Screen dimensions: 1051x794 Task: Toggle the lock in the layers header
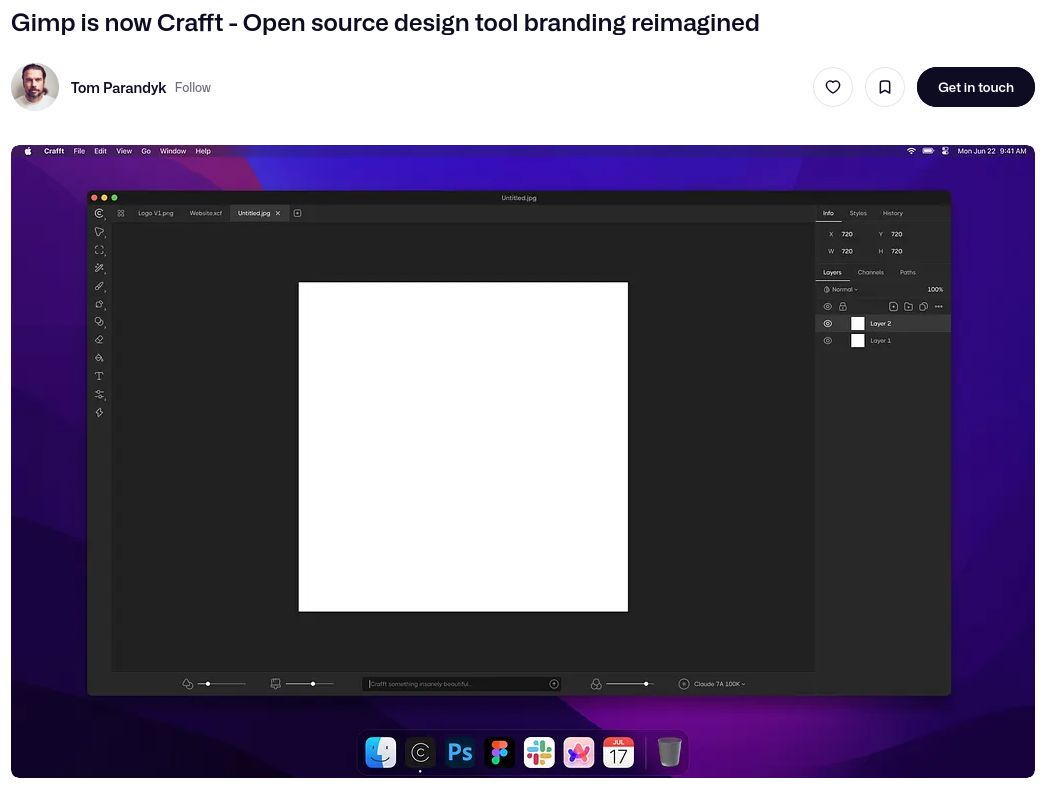coord(843,306)
